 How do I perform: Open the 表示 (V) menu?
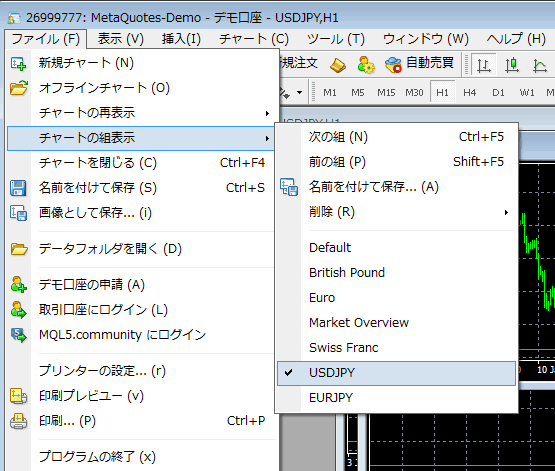(120, 39)
